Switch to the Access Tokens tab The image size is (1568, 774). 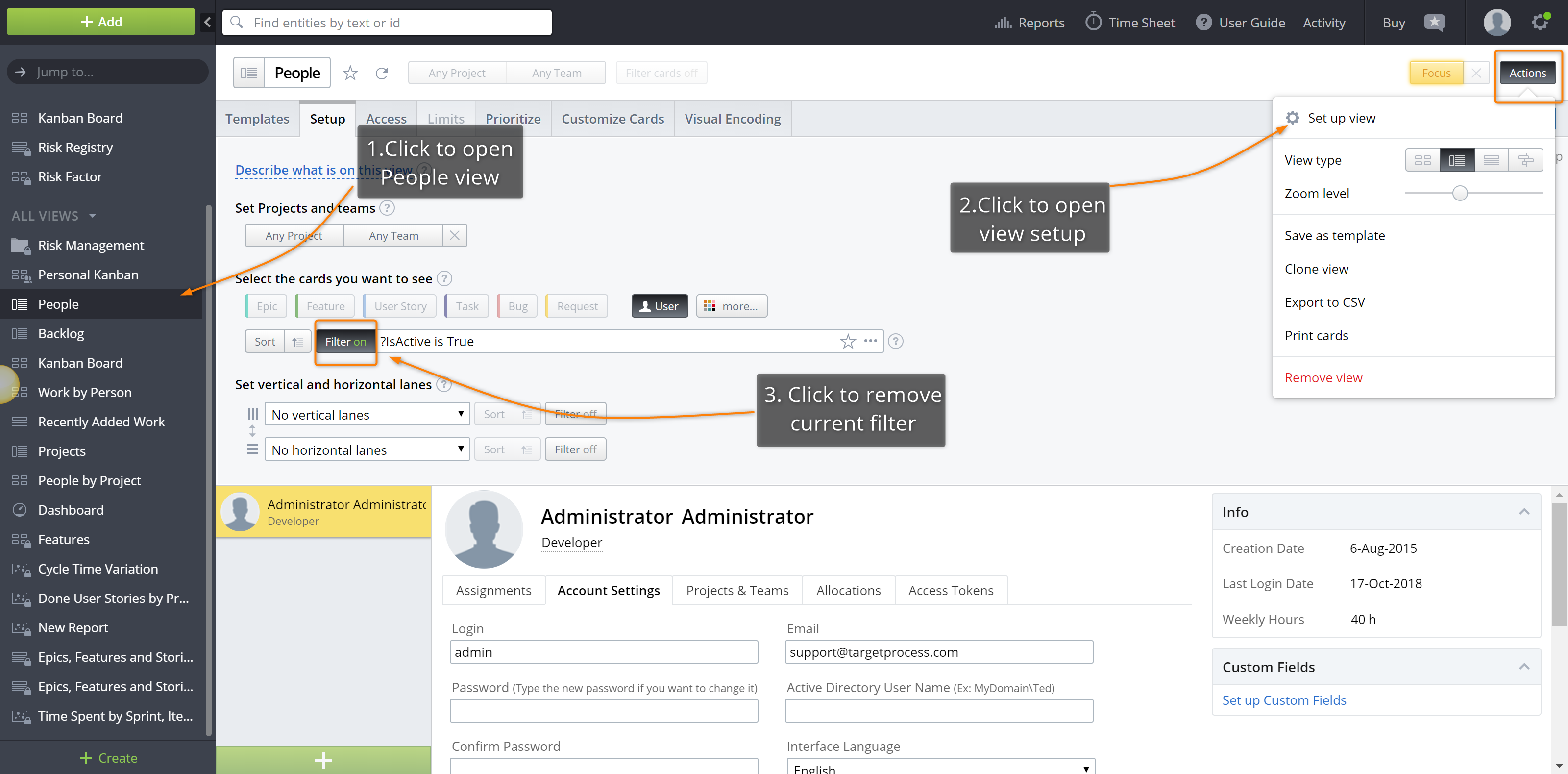[x=951, y=590]
